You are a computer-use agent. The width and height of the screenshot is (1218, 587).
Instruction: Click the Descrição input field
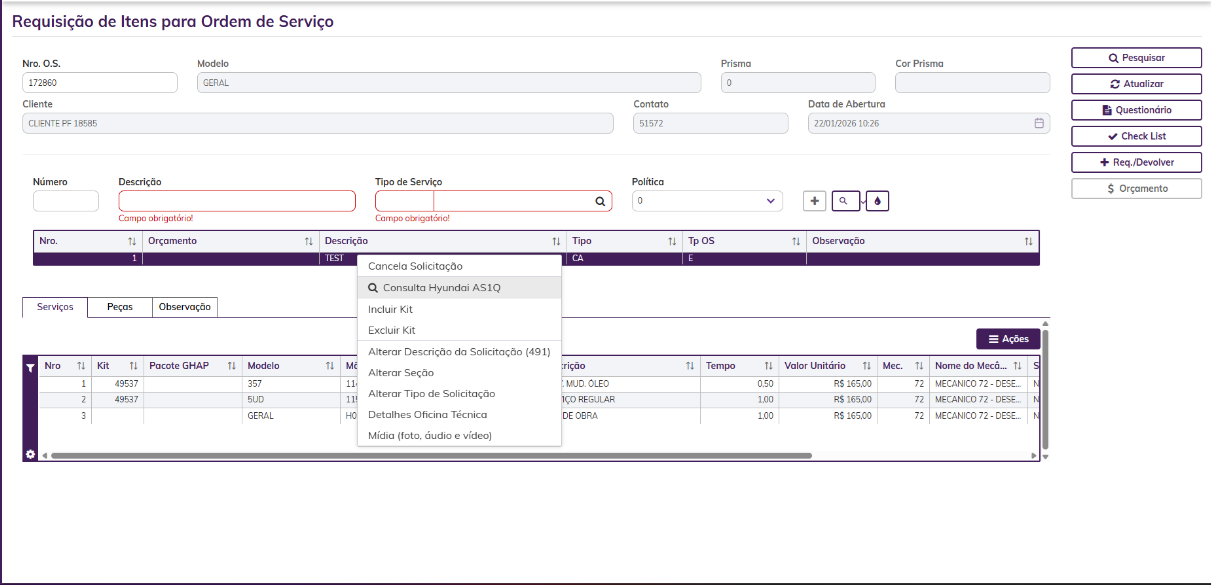click(237, 201)
